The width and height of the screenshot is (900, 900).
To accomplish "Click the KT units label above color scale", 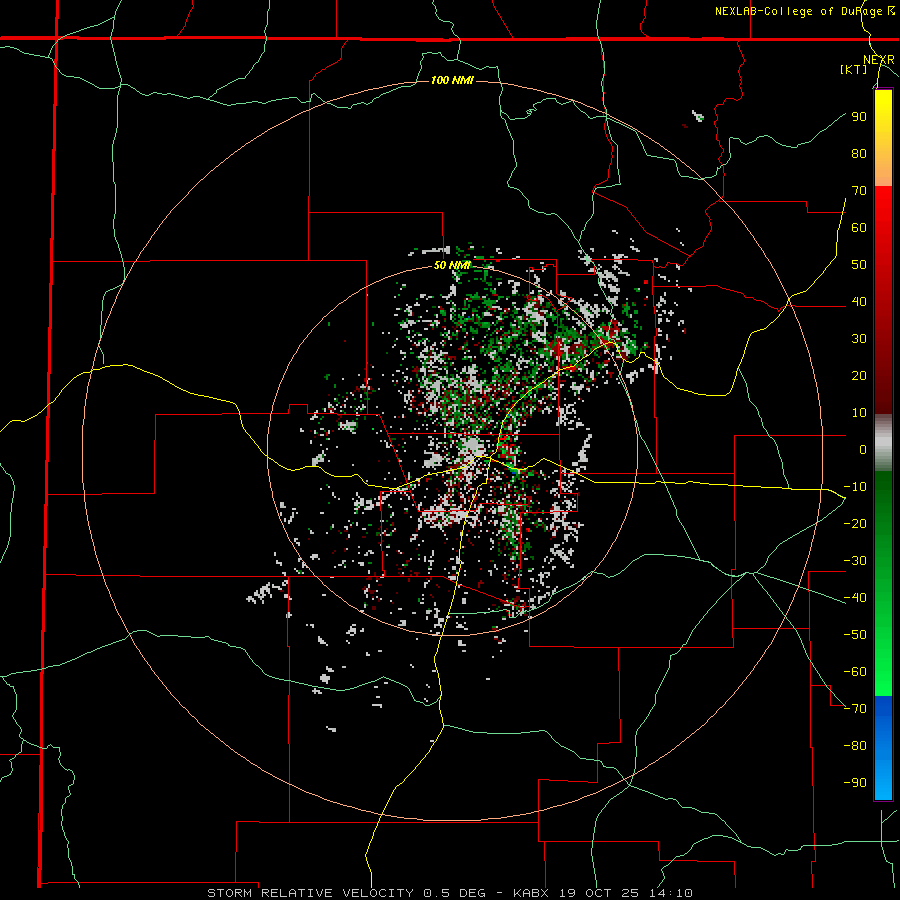I will (x=853, y=69).
